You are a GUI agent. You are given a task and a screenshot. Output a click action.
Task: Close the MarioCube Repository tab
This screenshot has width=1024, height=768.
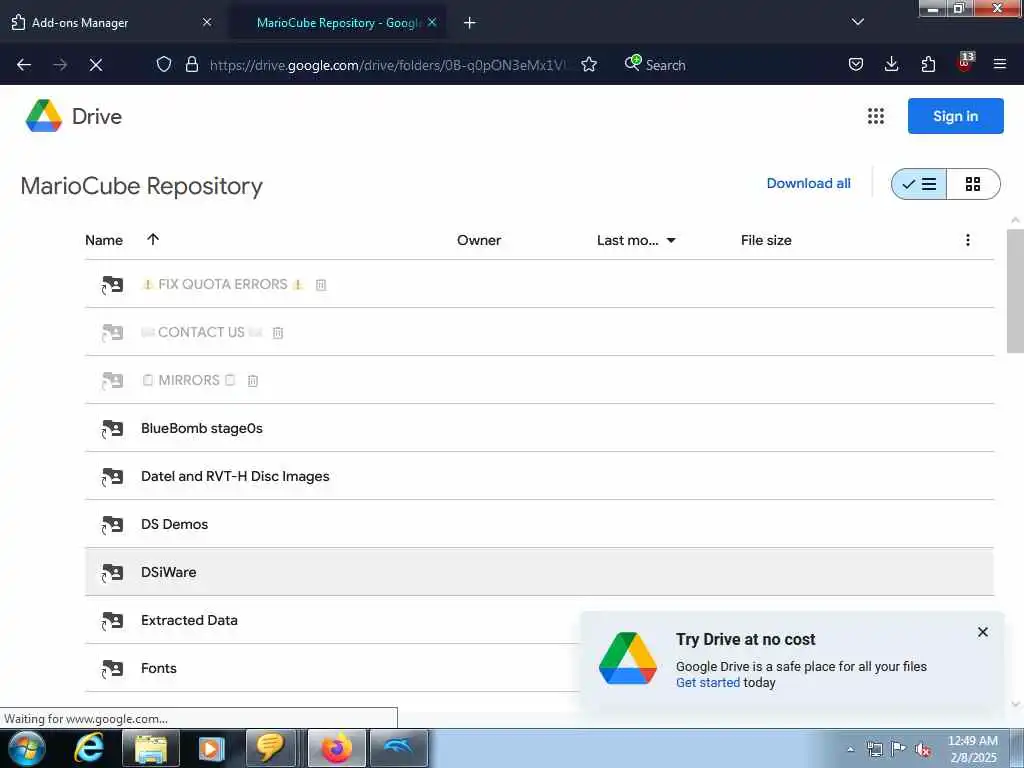(x=432, y=22)
